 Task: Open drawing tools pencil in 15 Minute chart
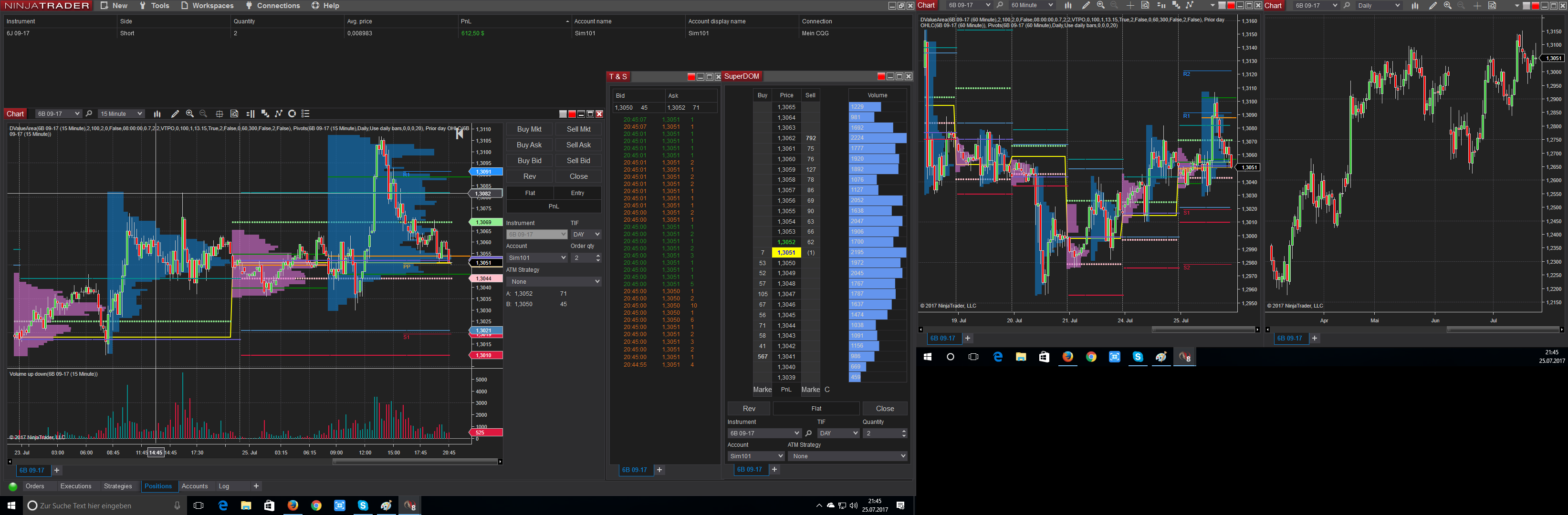tap(175, 113)
